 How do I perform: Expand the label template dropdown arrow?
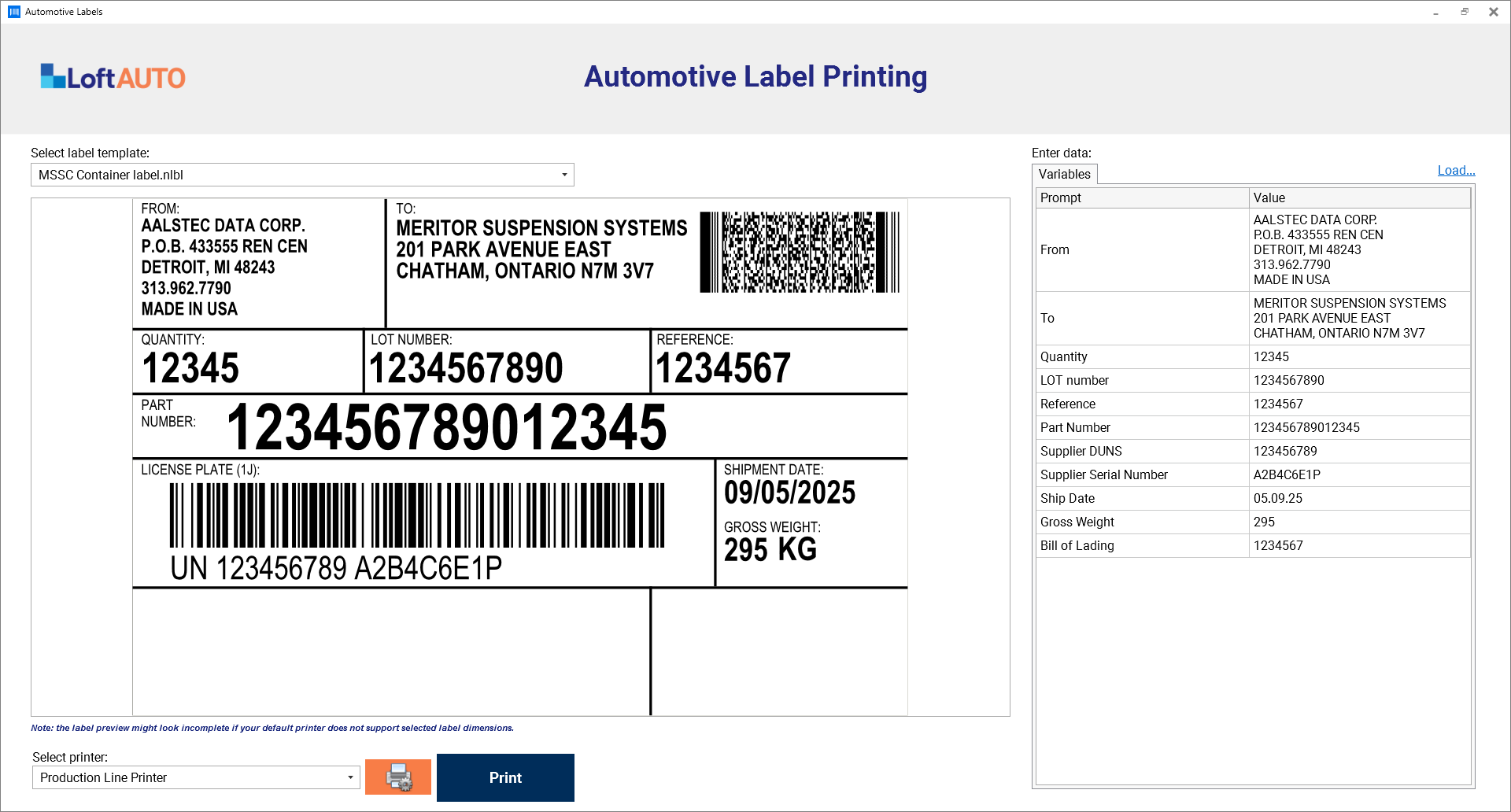(564, 175)
